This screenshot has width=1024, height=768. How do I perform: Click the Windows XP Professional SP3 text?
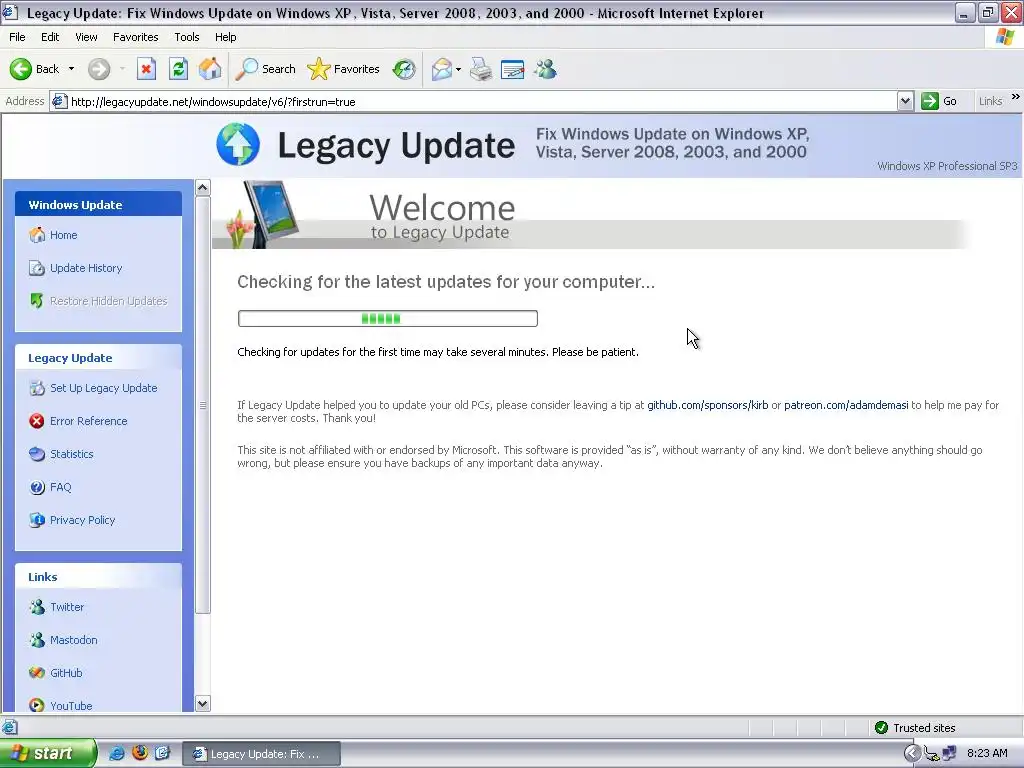pyautogui.click(x=947, y=166)
